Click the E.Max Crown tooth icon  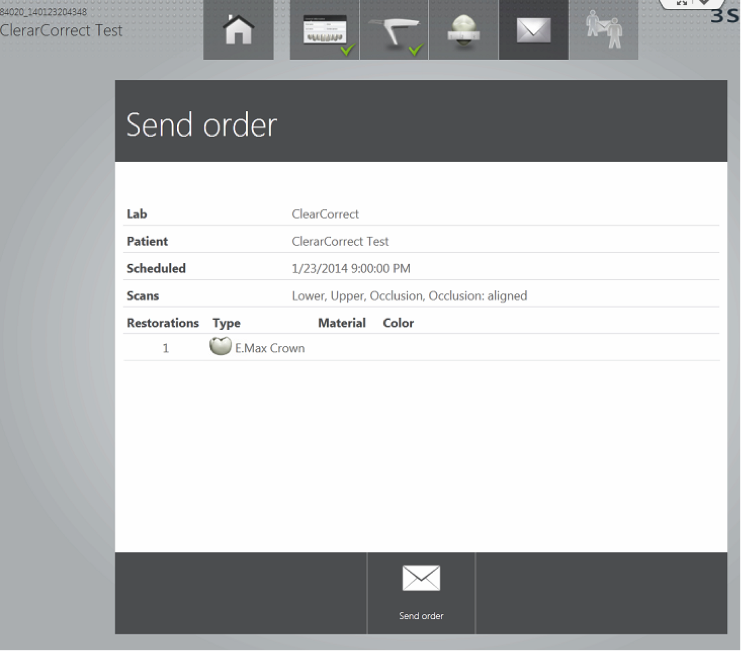point(220,346)
